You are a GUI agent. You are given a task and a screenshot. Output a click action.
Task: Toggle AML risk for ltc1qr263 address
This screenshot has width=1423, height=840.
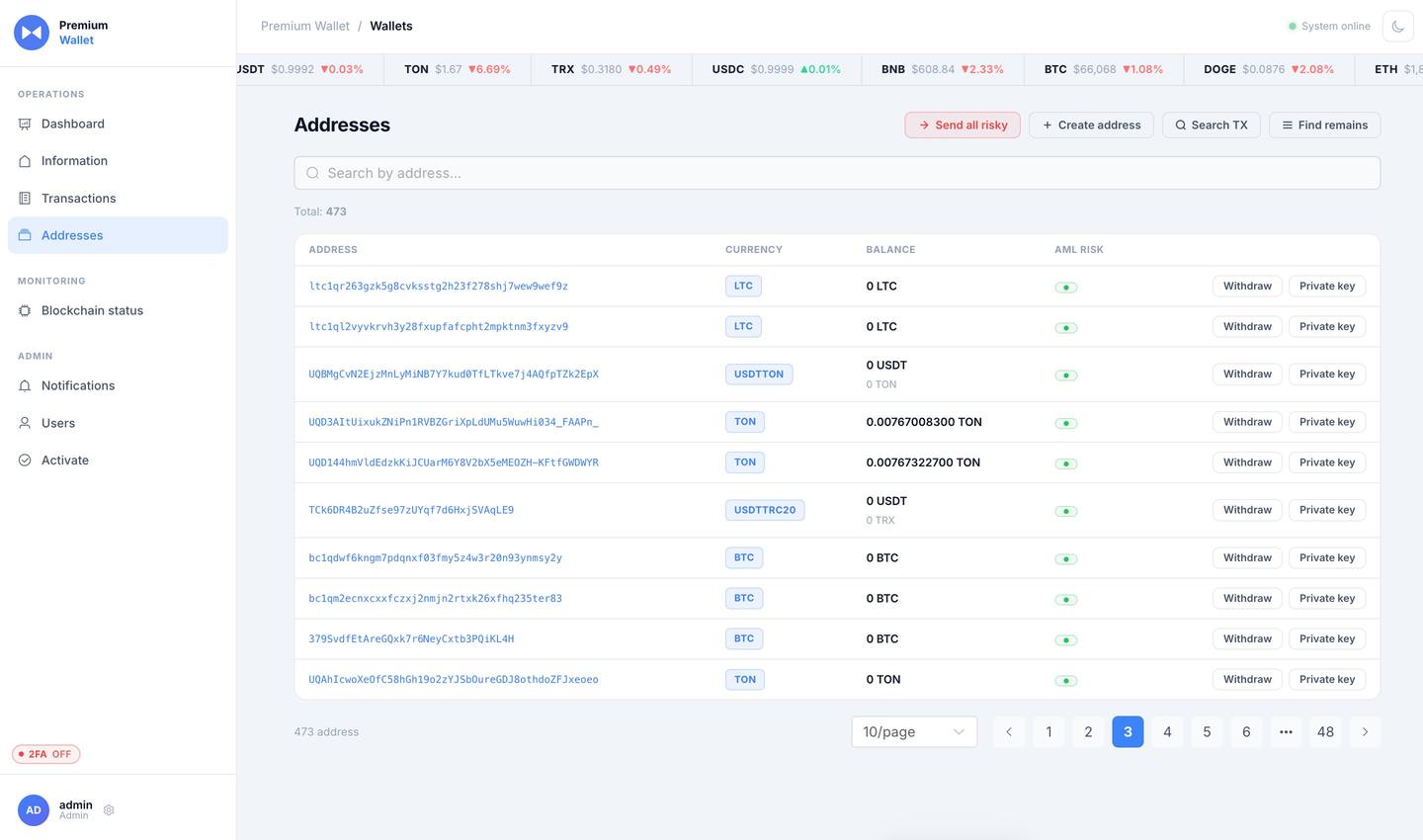(x=1066, y=288)
